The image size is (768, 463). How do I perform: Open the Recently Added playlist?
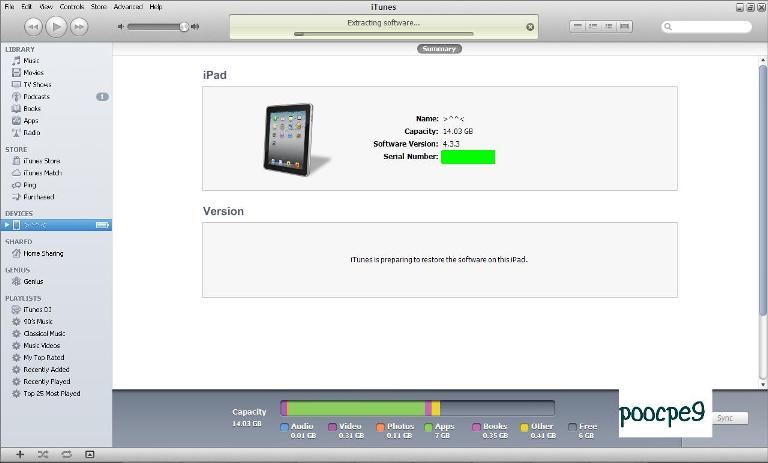(x=46, y=369)
